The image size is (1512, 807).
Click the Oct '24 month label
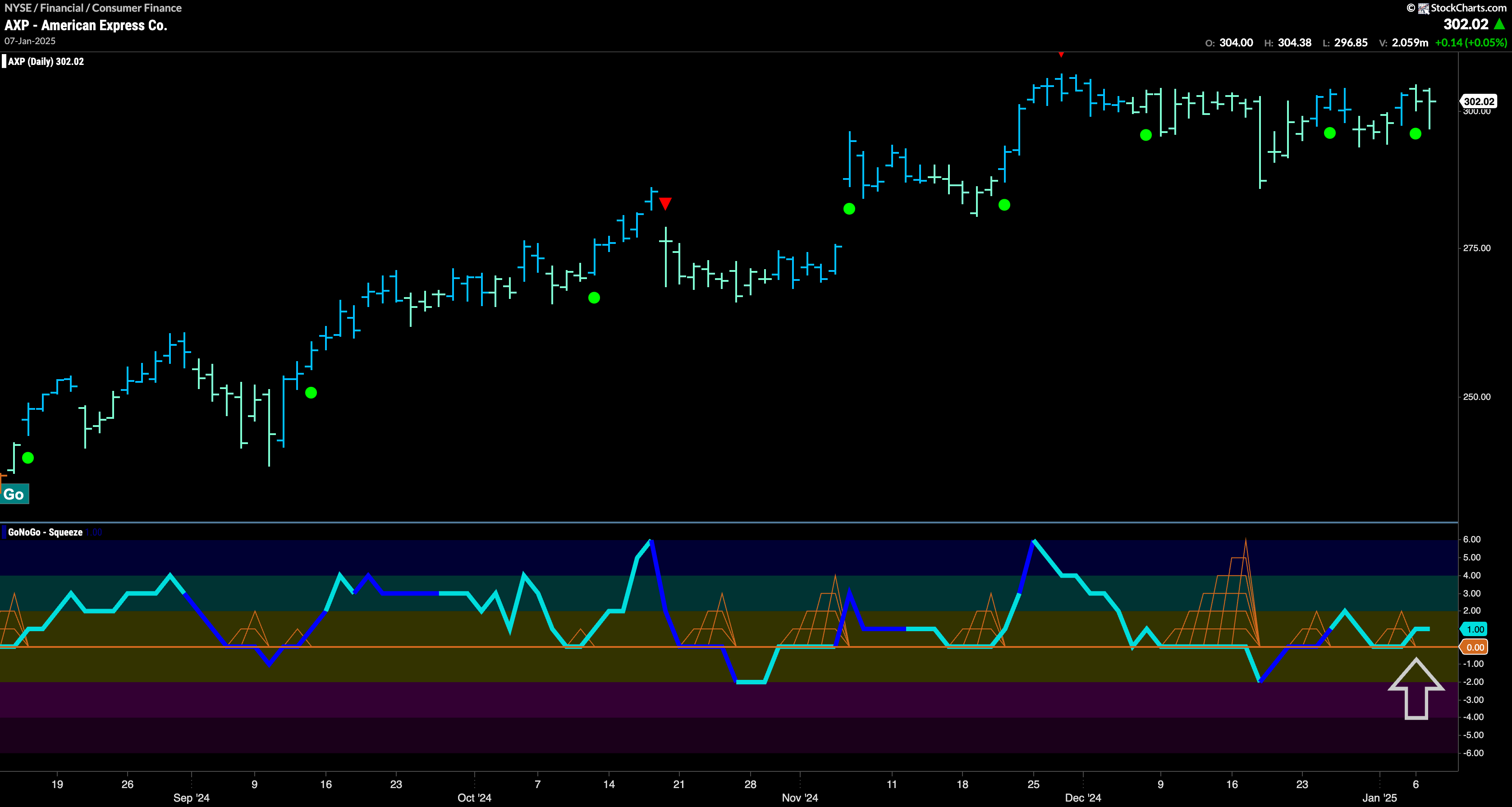474,798
